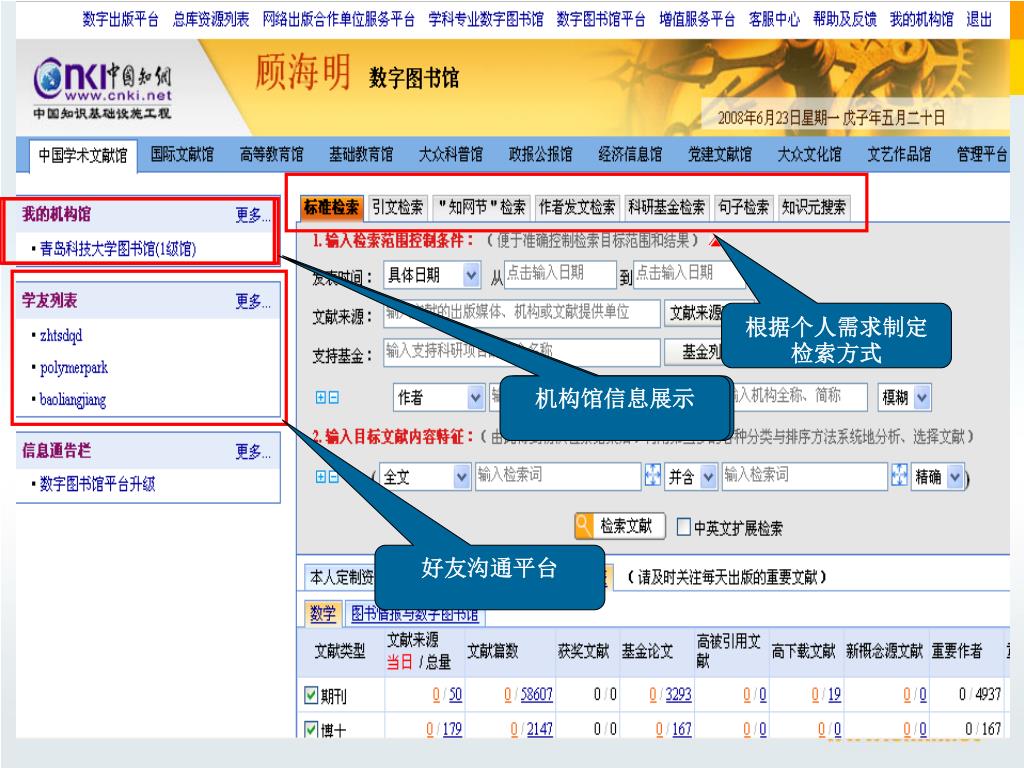This screenshot has width=1024, height=768.
Task: Open the 文艺作品馆 nav tab
Action: coord(899,154)
